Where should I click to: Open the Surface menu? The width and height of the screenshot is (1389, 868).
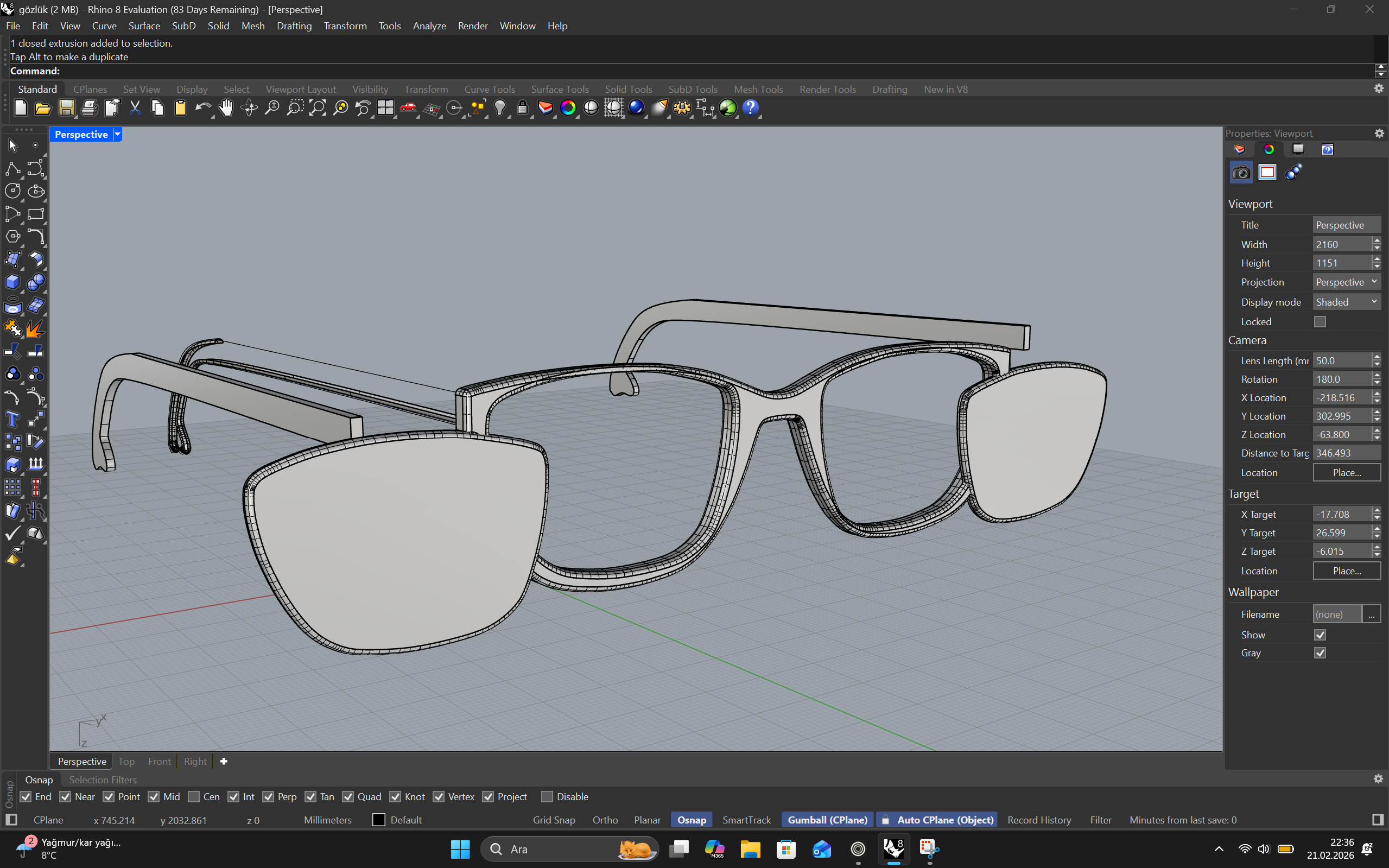pyautogui.click(x=144, y=26)
